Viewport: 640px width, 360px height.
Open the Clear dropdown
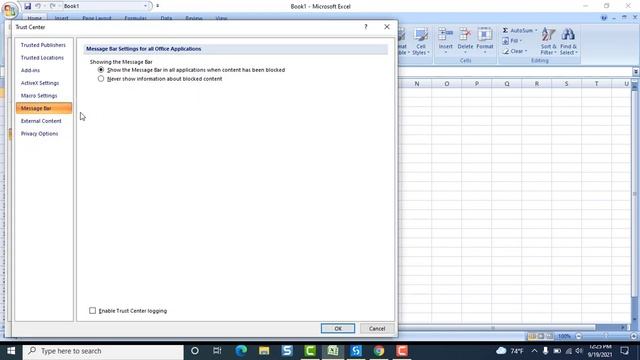[x=515, y=51]
